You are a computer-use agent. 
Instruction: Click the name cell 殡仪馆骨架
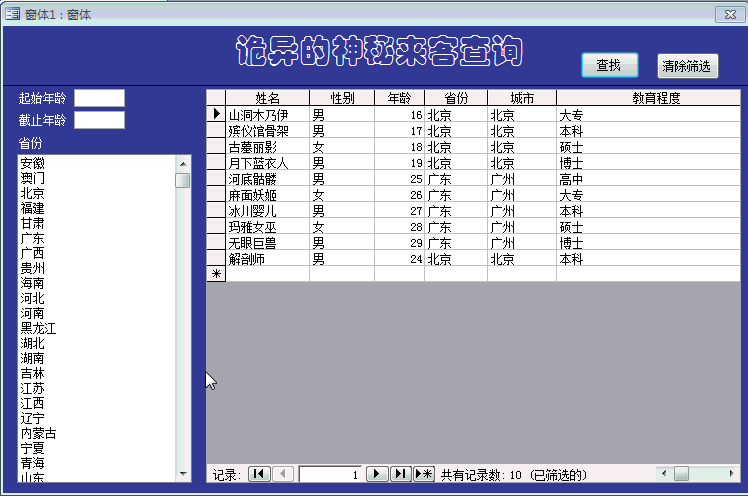pos(268,131)
